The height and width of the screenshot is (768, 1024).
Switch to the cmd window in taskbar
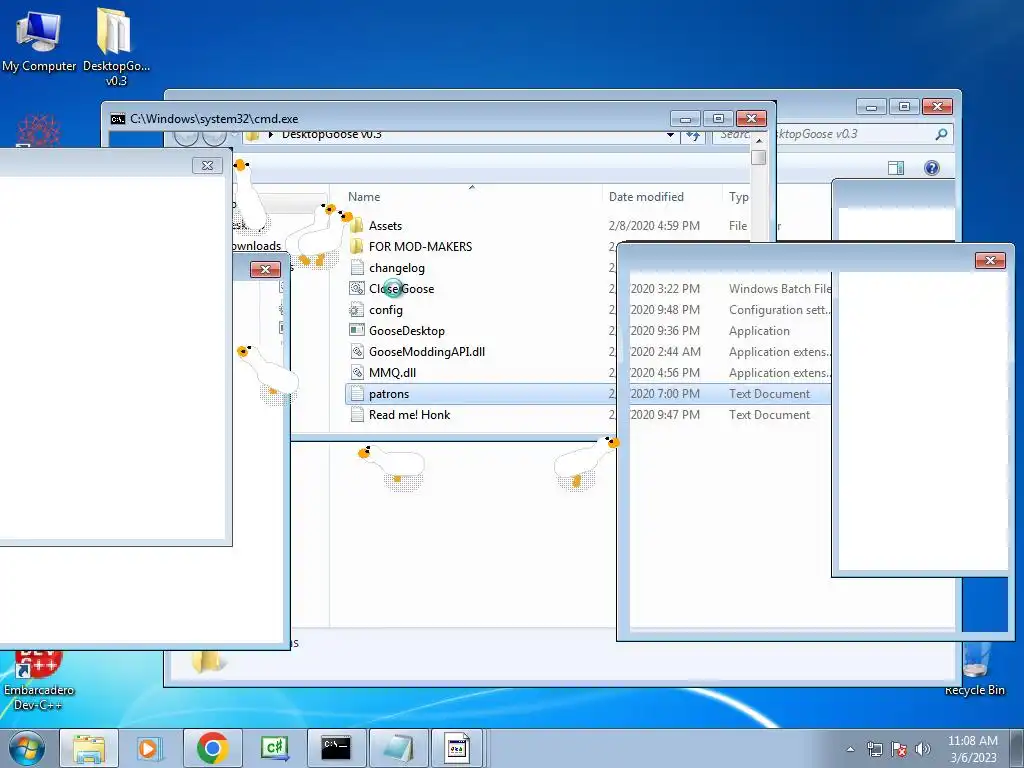click(x=336, y=748)
